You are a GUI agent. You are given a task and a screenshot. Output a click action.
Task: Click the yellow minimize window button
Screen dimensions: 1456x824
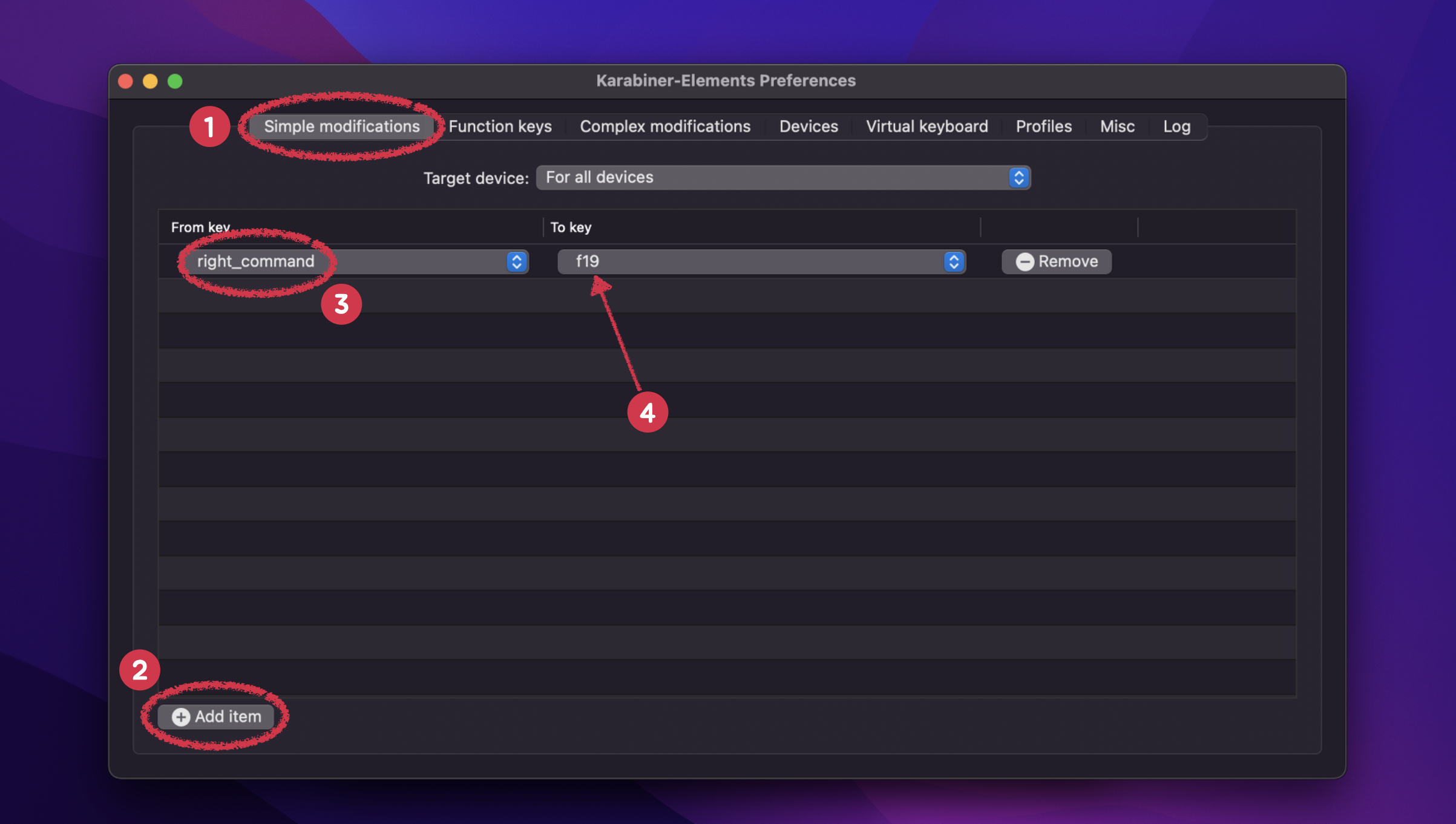point(150,81)
